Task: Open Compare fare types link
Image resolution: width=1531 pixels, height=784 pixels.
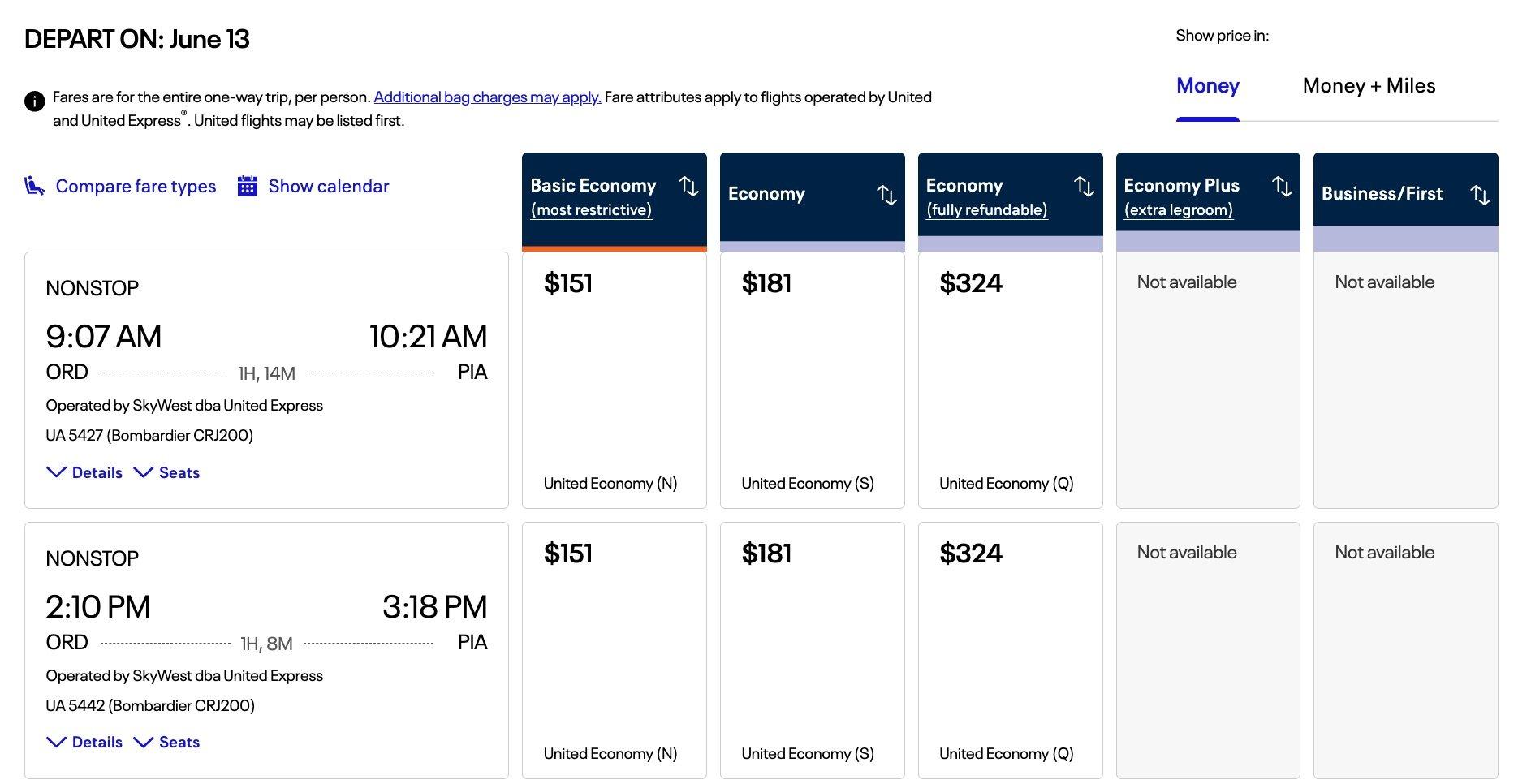Action: point(136,186)
